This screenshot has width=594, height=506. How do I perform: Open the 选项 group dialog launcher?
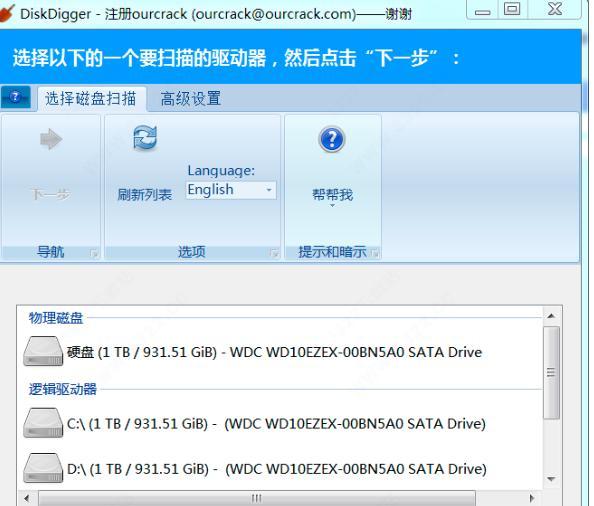(274, 253)
